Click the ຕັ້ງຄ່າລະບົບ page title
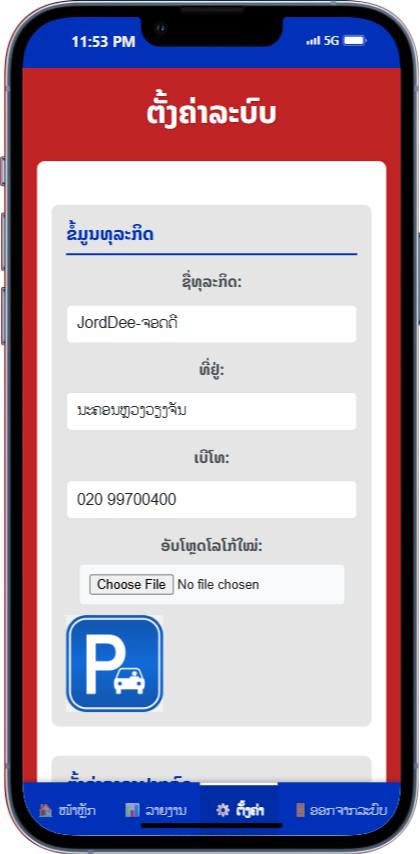 211,113
